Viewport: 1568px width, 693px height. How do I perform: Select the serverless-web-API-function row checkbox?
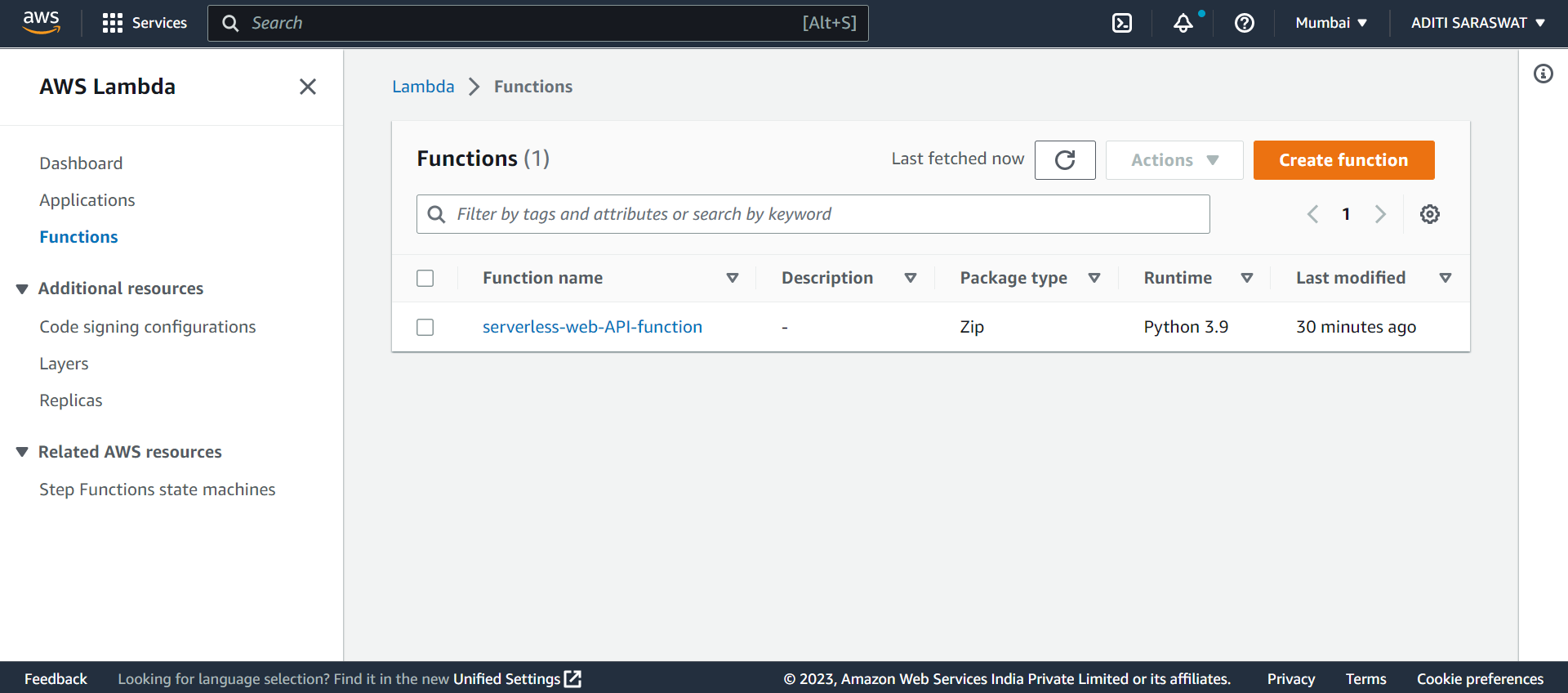pyautogui.click(x=425, y=326)
